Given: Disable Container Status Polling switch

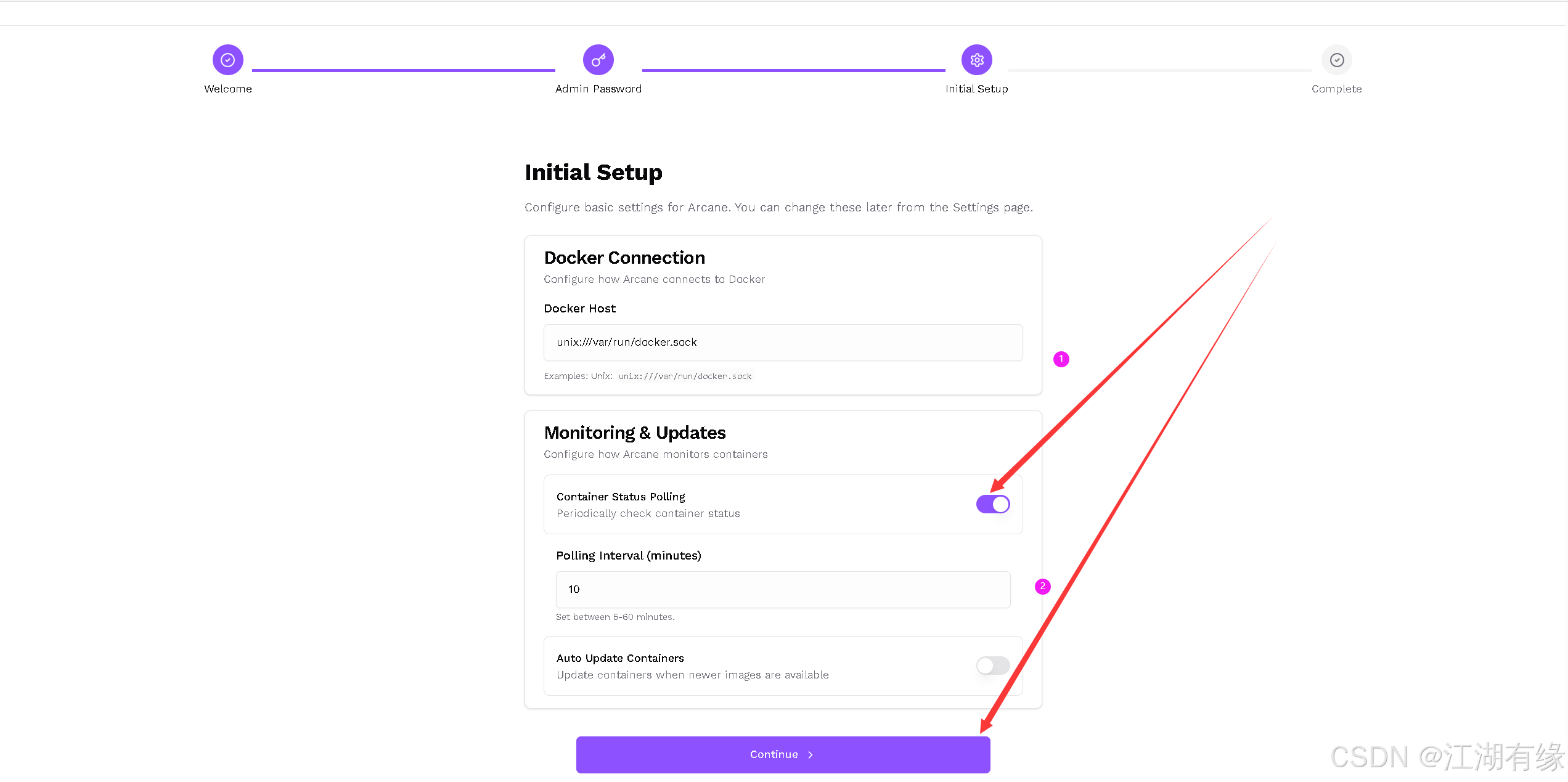Looking at the screenshot, I should tap(993, 504).
